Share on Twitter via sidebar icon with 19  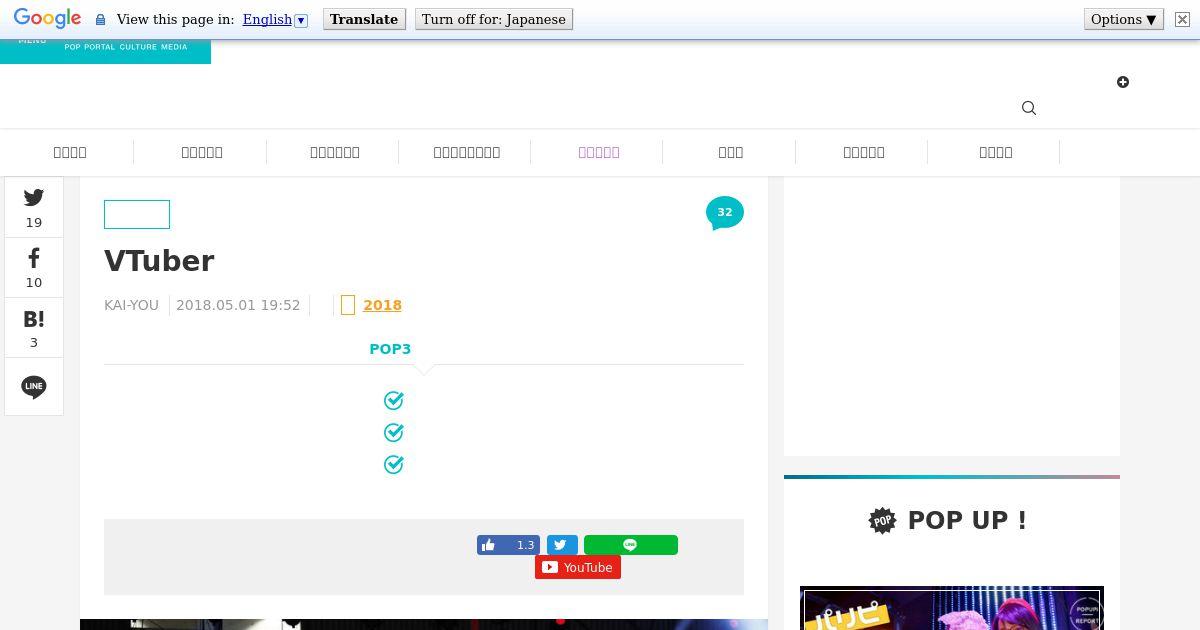coord(34,208)
